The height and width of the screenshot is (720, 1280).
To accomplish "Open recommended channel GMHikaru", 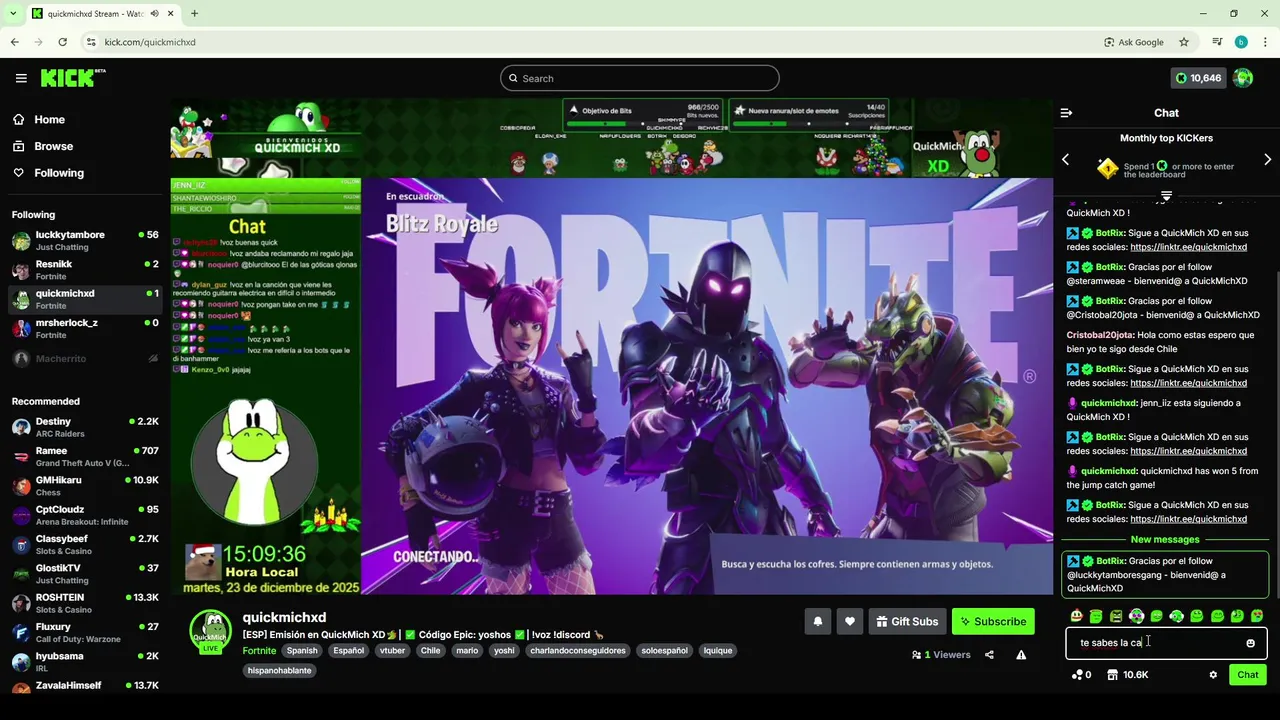I will tap(85, 486).
